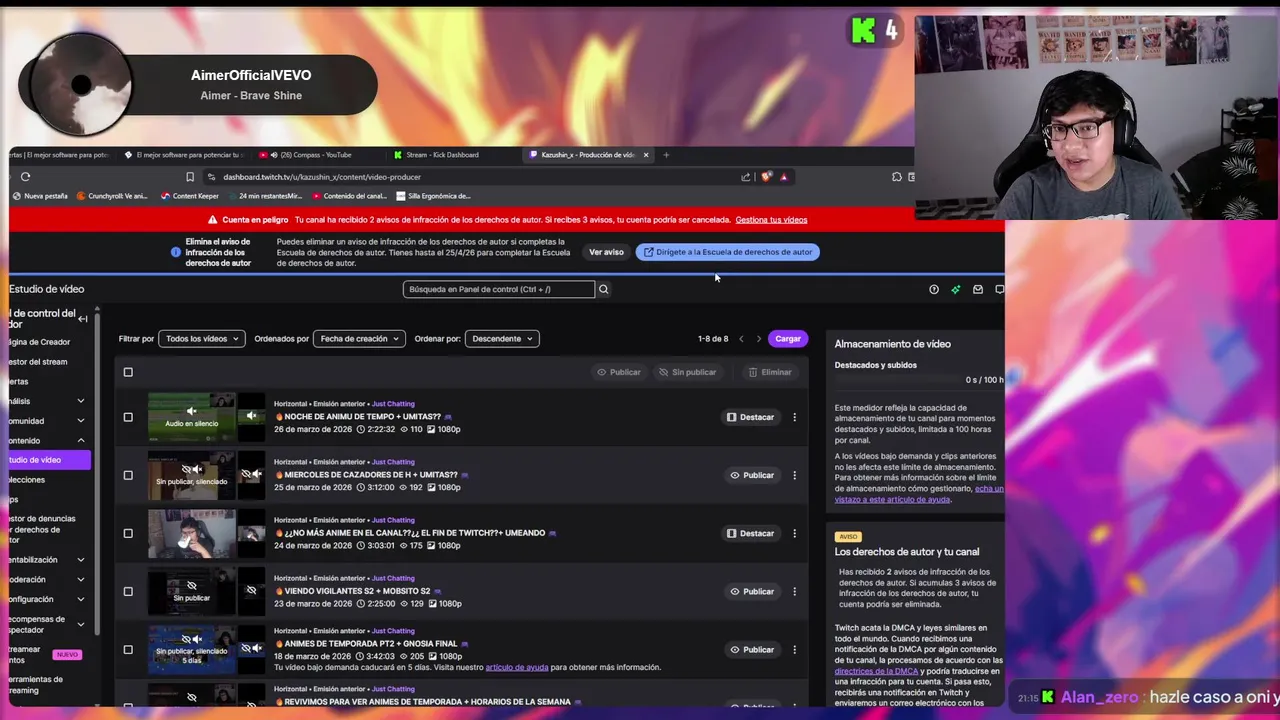1280x720 pixels.
Task: Click the search magnifier next to Búsqueda field
Action: point(603,289)
